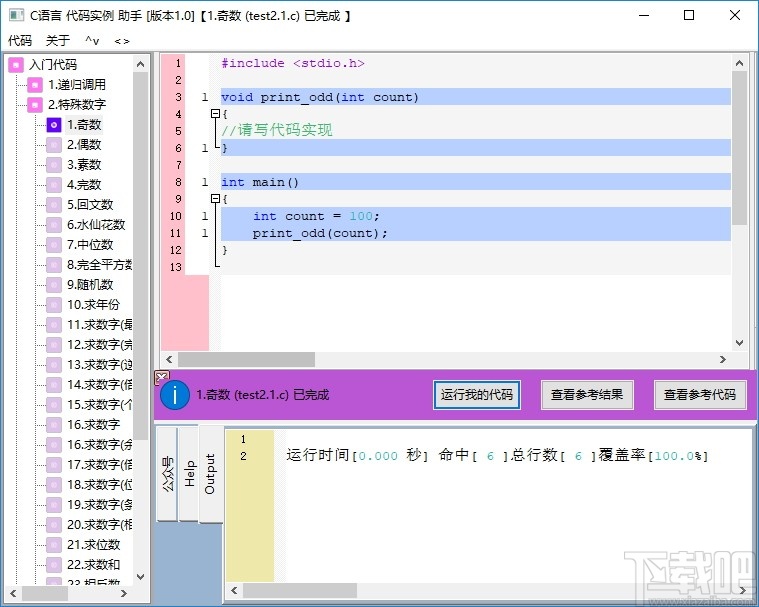Viewport: 759px width, 607px height.
Task: Switch to the 公众号 tab
Action: click(167, 473)
